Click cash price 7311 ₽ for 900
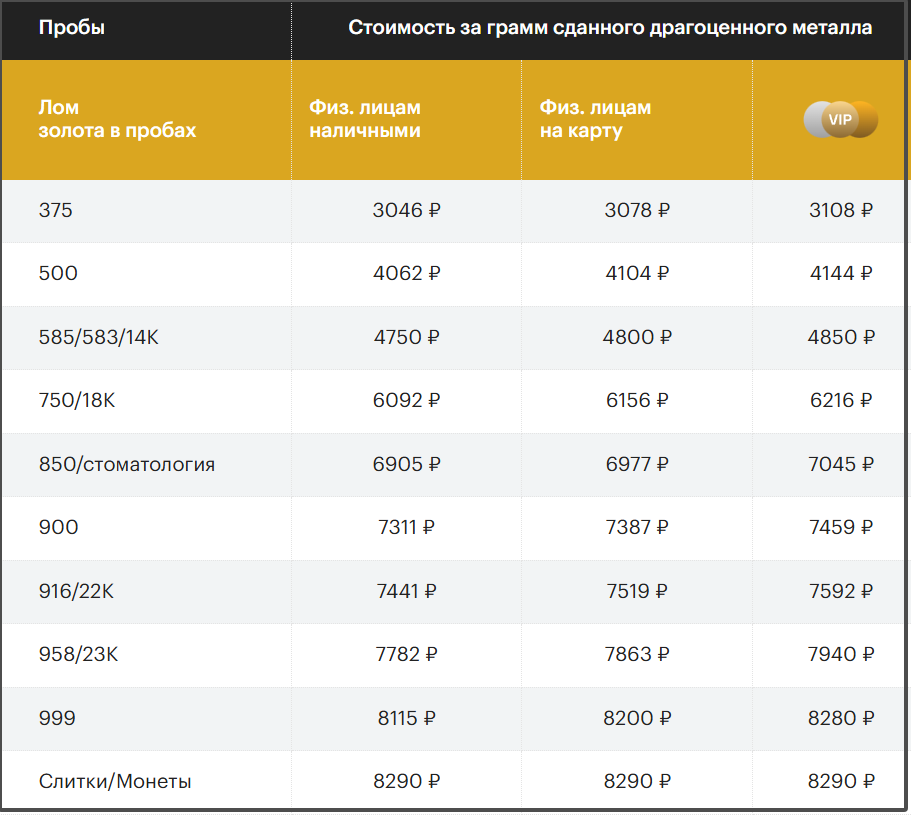This screenshot has width=911, height=819. point(406,528)
